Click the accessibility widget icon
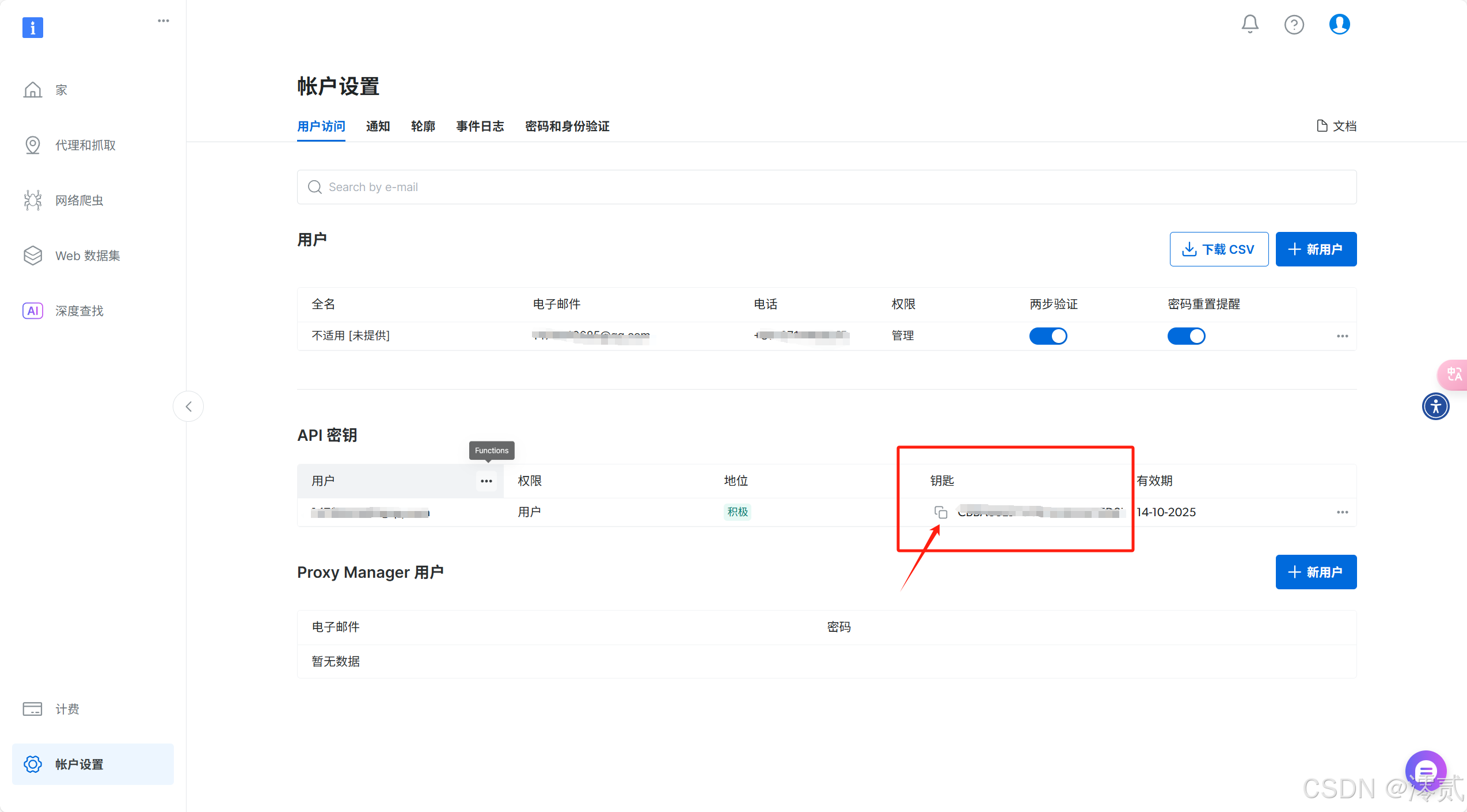1467x812 pixels. click(1435, 406)
